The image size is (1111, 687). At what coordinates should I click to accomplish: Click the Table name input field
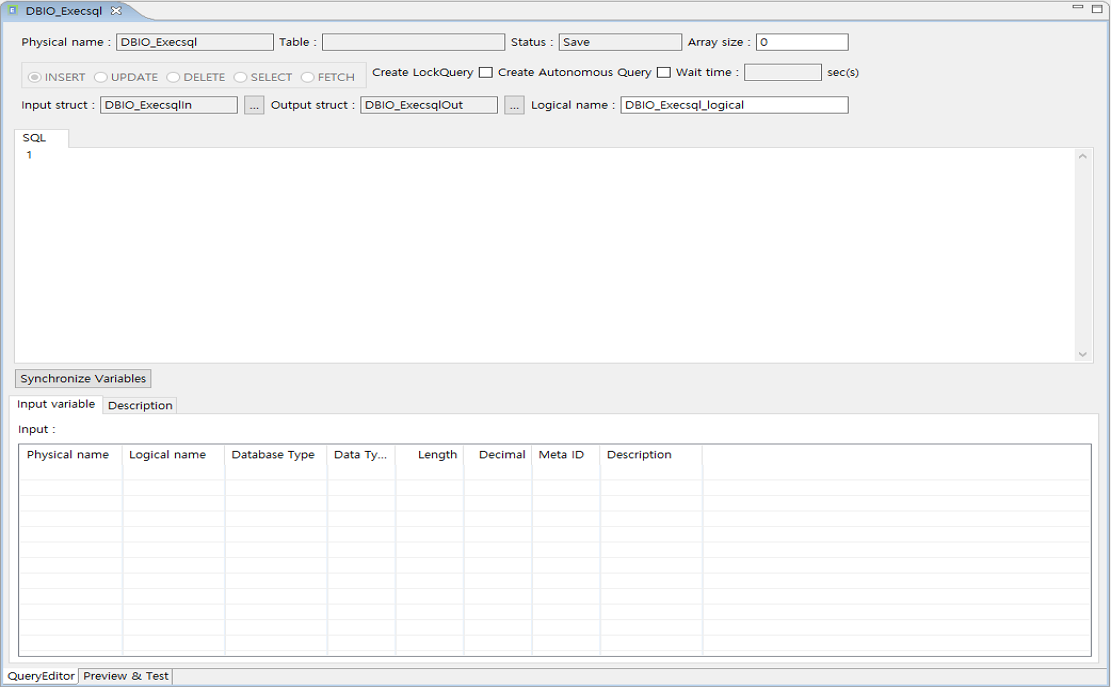413,42
